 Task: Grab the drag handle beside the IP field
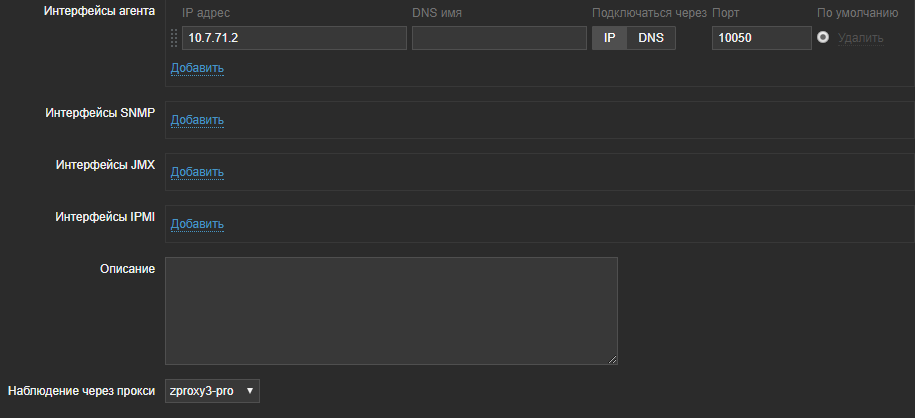pyautogui.click(x=174, y=38)
